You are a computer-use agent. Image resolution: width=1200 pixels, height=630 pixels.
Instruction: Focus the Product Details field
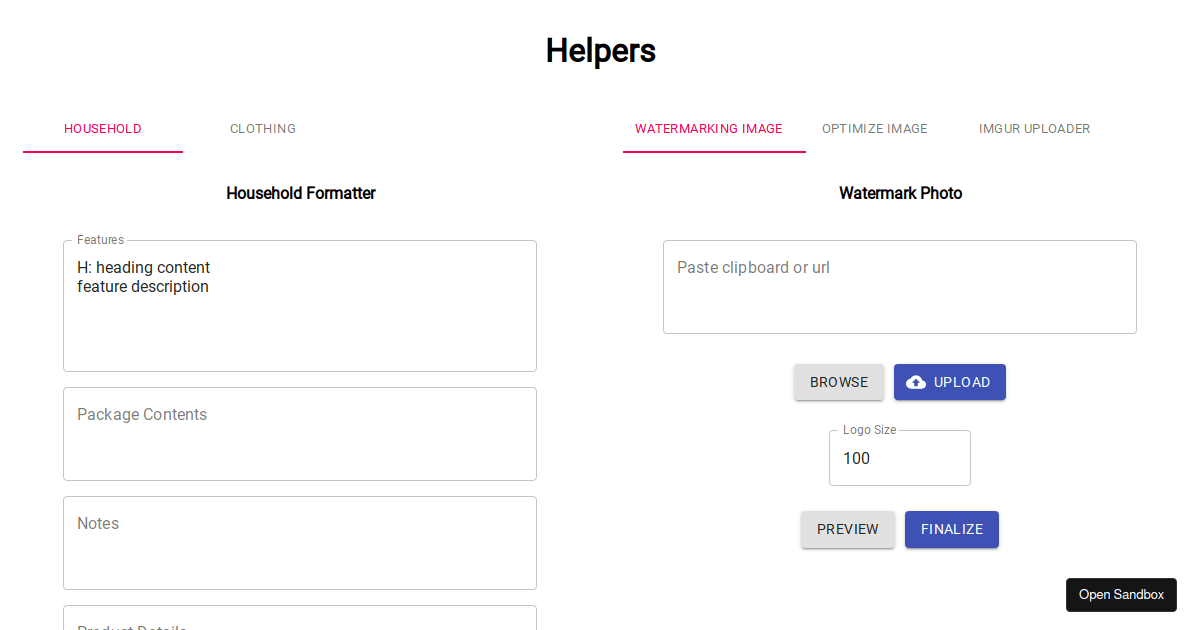click(300, 622)
